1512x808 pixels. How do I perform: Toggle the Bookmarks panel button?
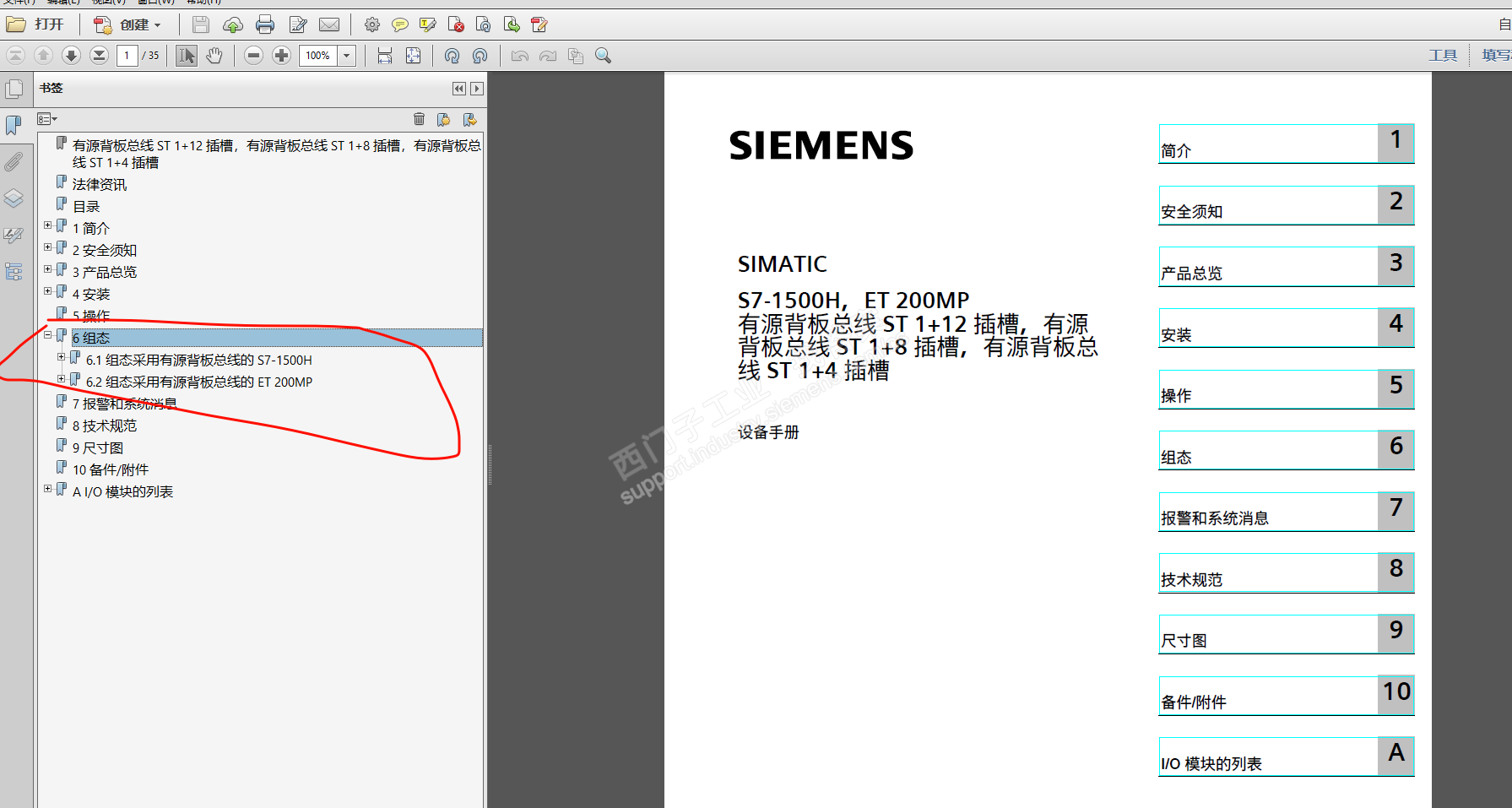(x=14, y=125)
